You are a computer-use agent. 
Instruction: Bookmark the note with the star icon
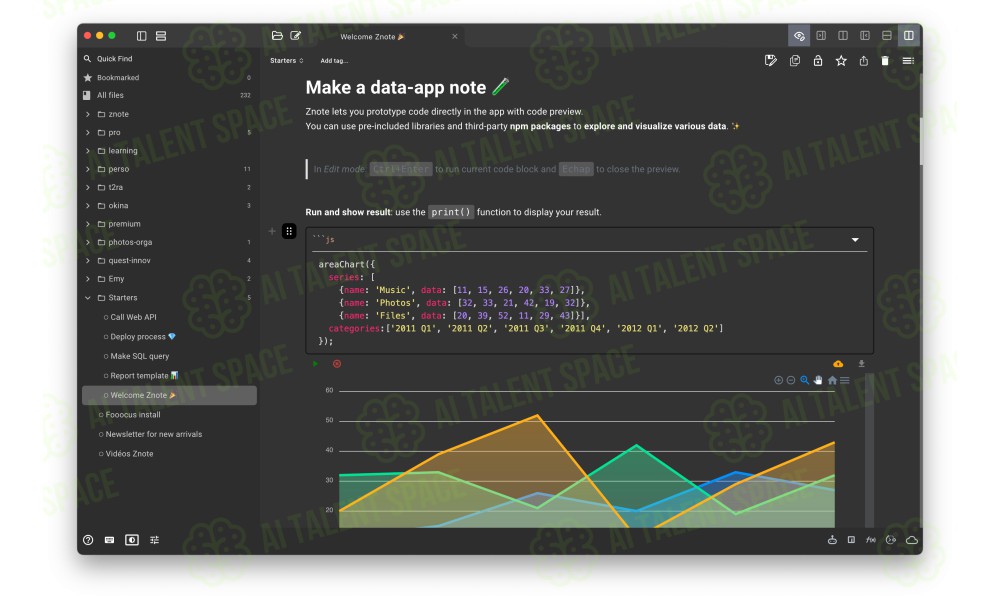[x=841, y=61]
